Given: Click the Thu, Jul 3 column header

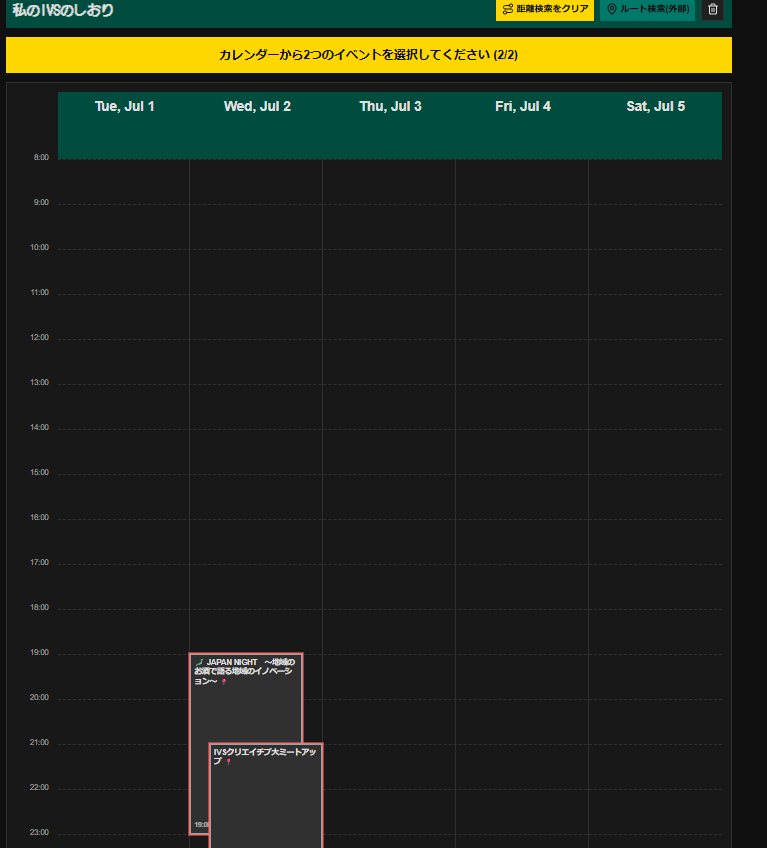Looking at the screenshot, I should [391, 107].
